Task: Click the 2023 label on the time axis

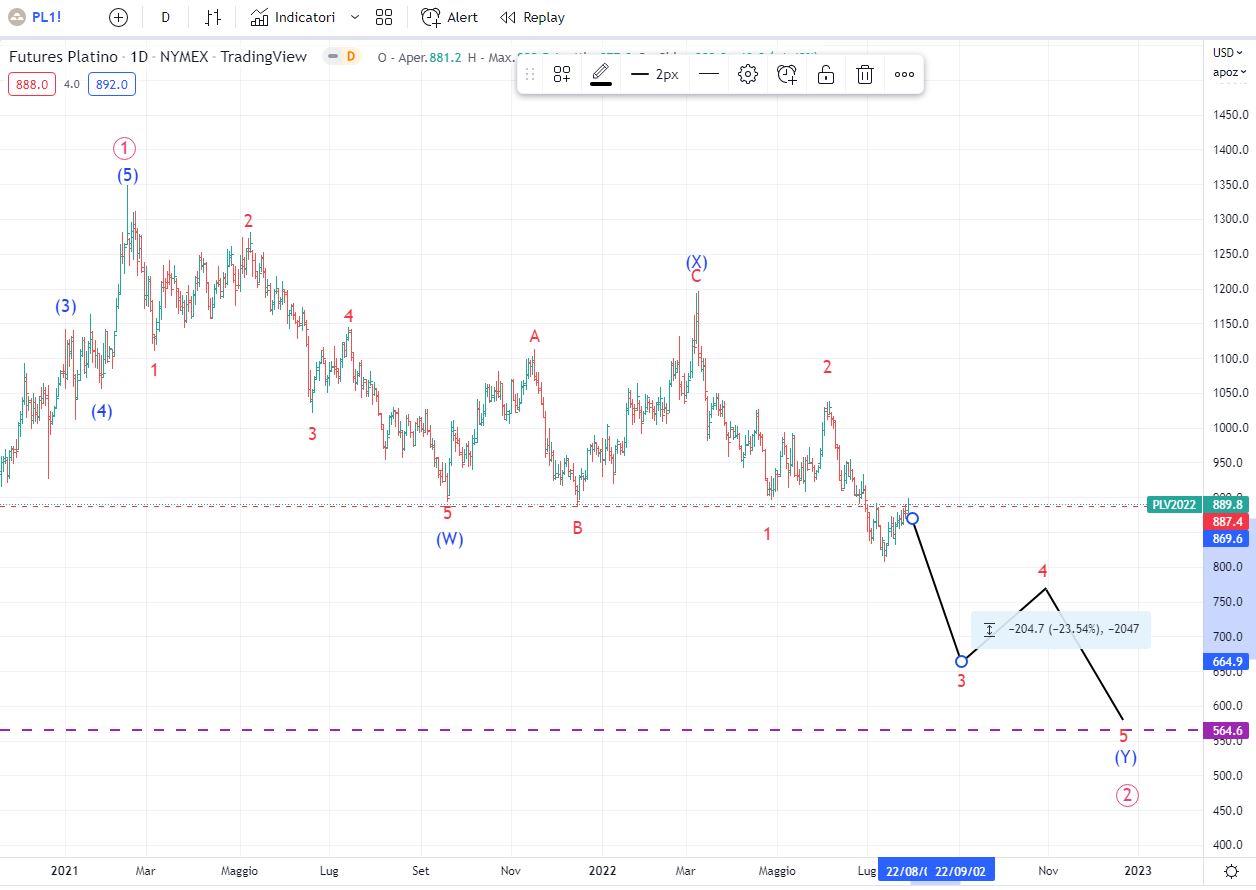Action: tap(1139, 871)
